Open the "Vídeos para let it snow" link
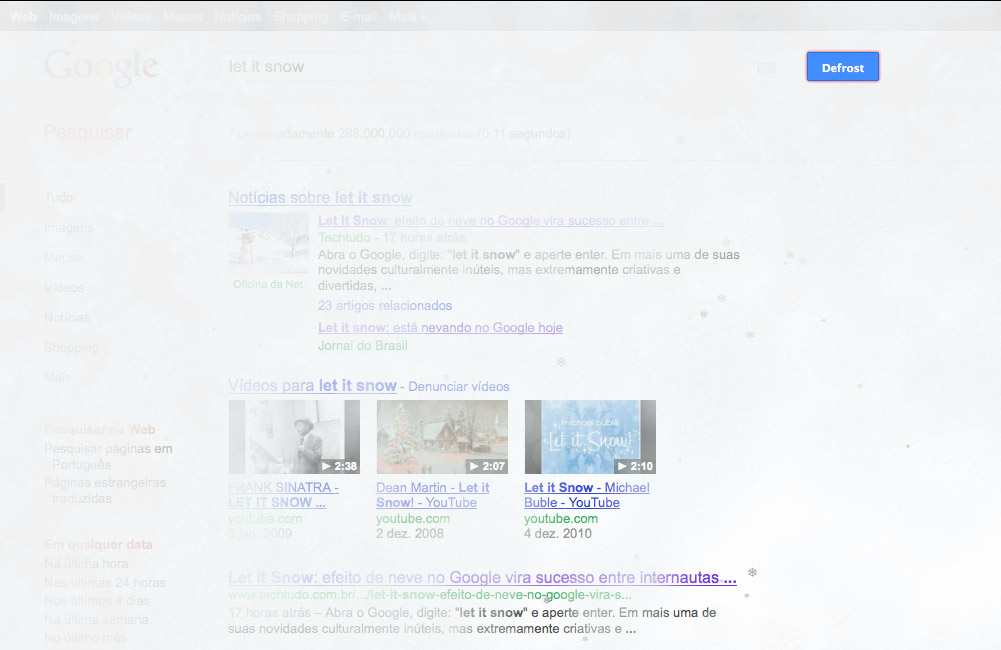This screenshot has width=1001, height=650. 313,386
